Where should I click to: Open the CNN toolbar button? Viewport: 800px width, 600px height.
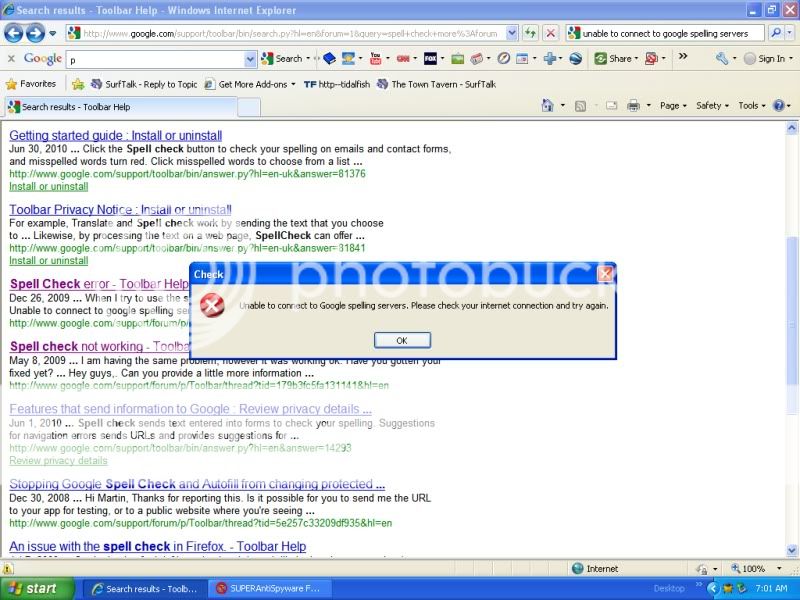pyautogui.click(x=403, y=59)
